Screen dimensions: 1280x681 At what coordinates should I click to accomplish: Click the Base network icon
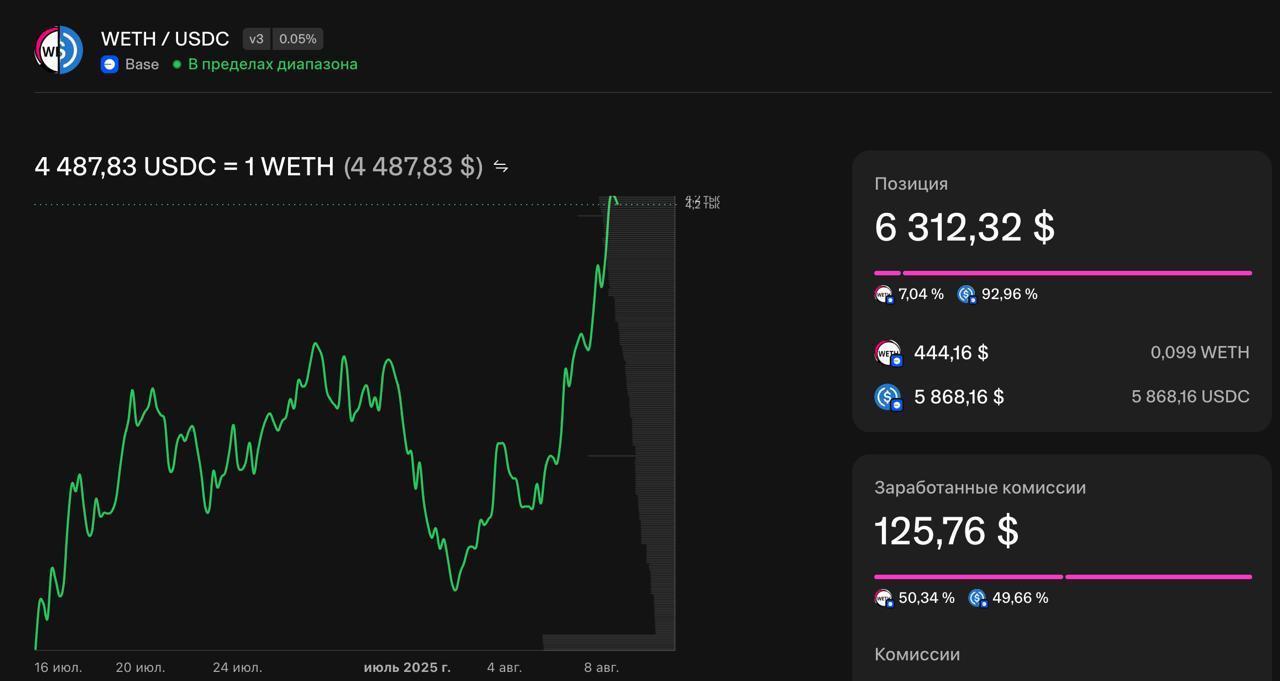109,64
